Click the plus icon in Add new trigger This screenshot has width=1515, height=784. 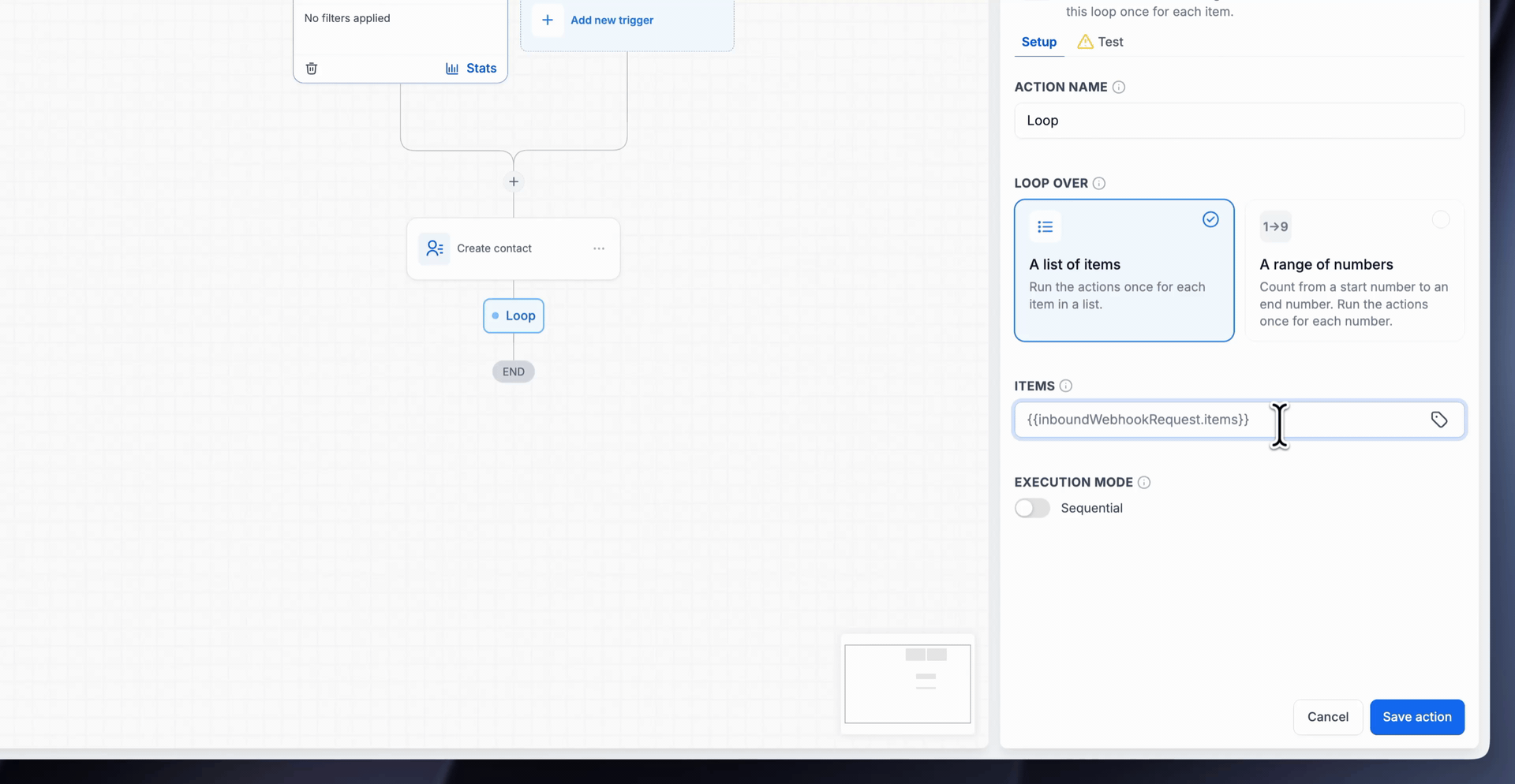[x=548, y=20]
